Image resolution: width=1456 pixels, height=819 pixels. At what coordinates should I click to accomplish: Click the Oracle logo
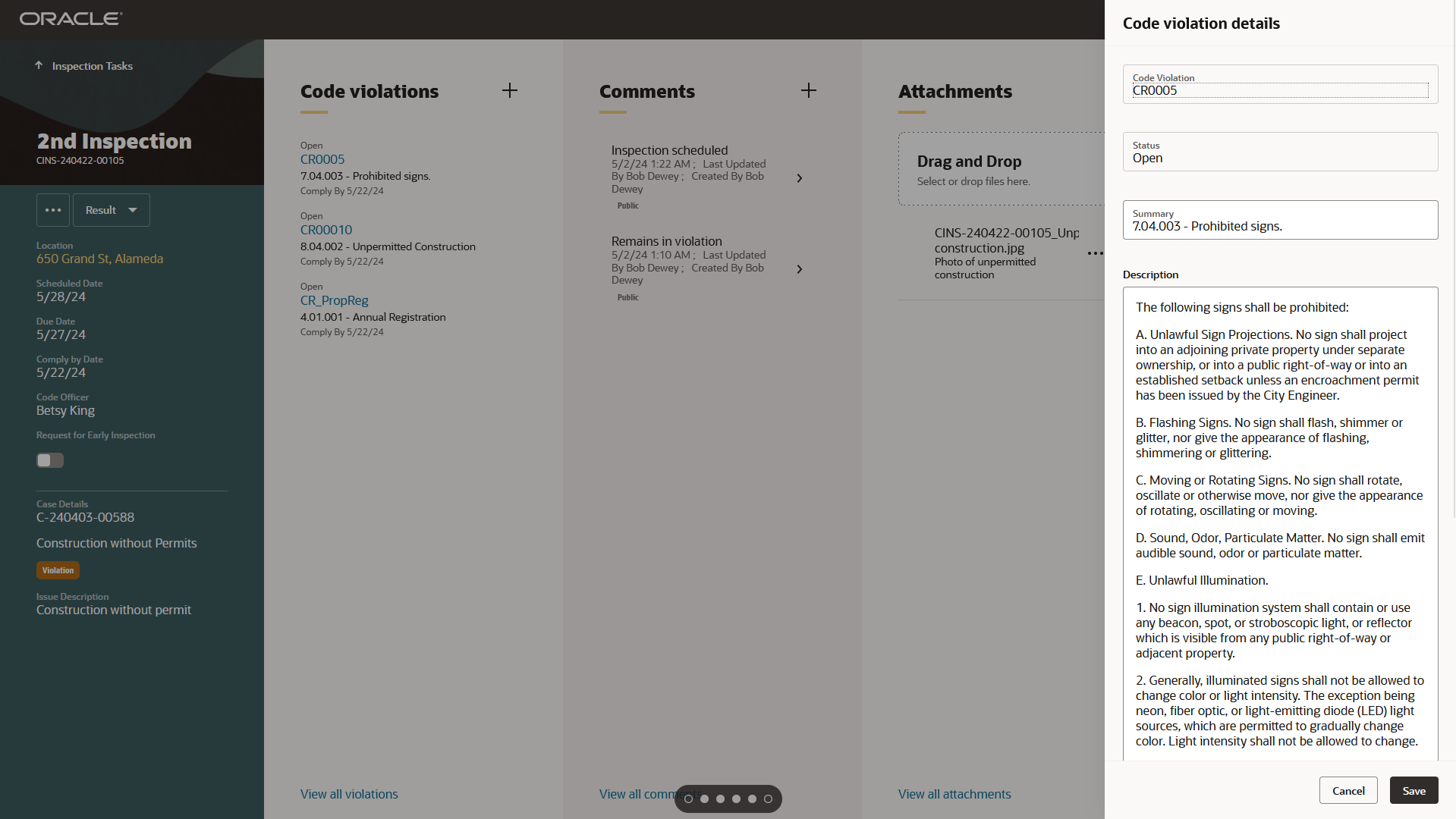click(70, 18)
